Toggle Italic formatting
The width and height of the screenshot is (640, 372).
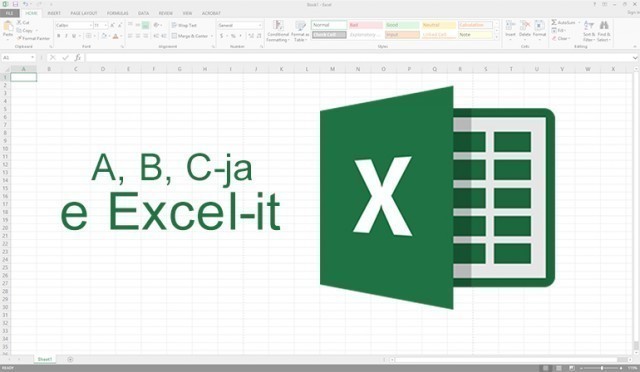click(x=66, y=36)
